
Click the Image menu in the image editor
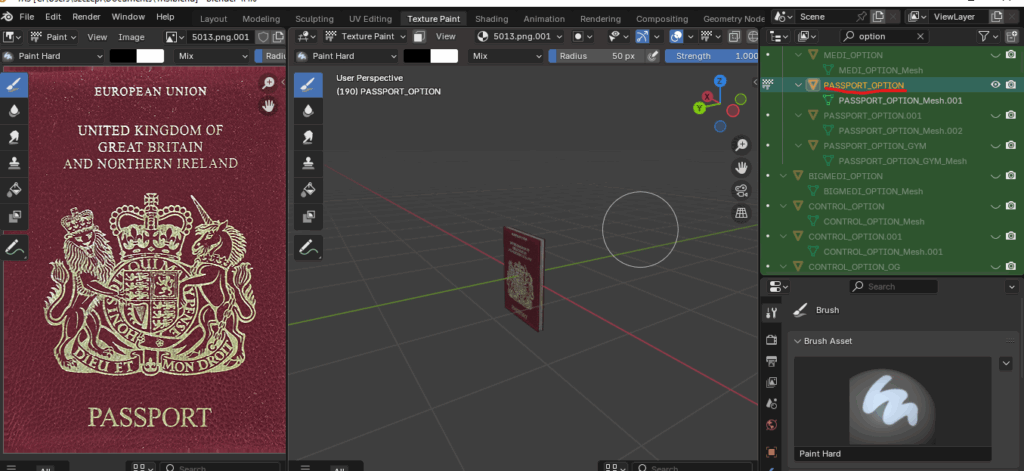click(131, 36)
